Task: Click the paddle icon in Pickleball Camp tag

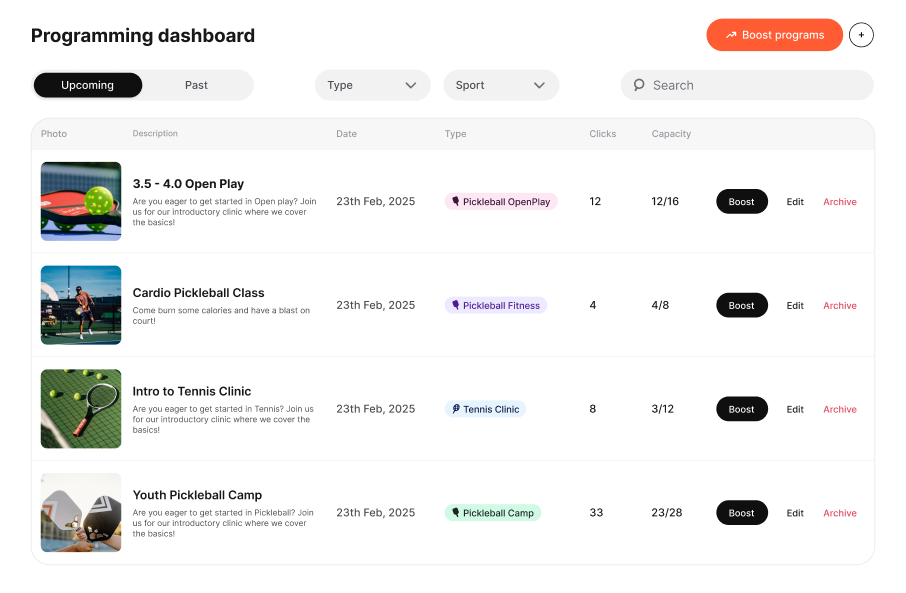Action: 455,513
